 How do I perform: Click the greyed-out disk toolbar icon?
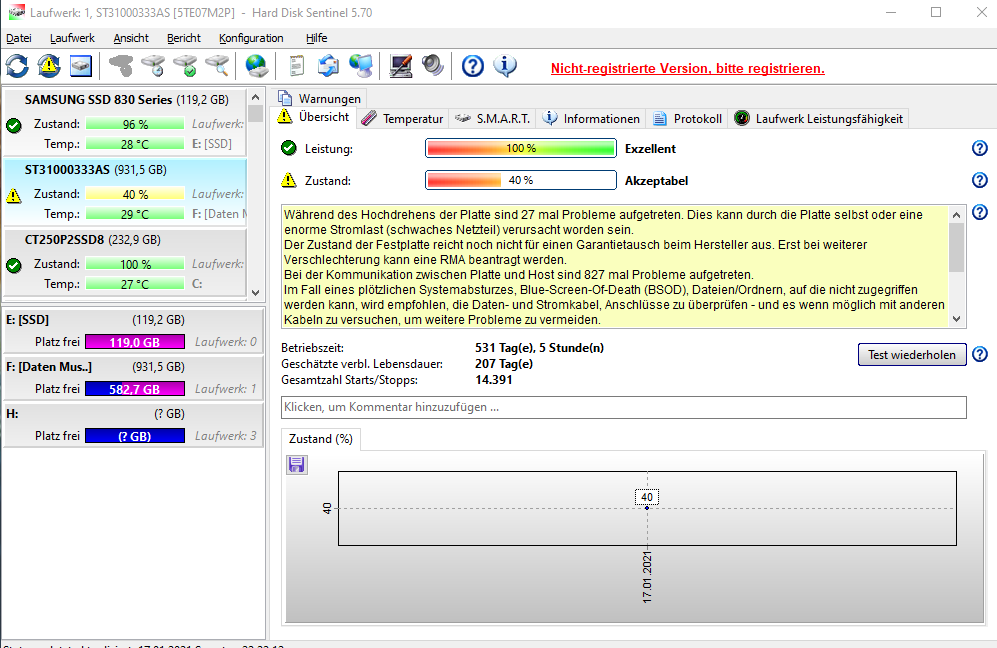(x=121, y=65)
